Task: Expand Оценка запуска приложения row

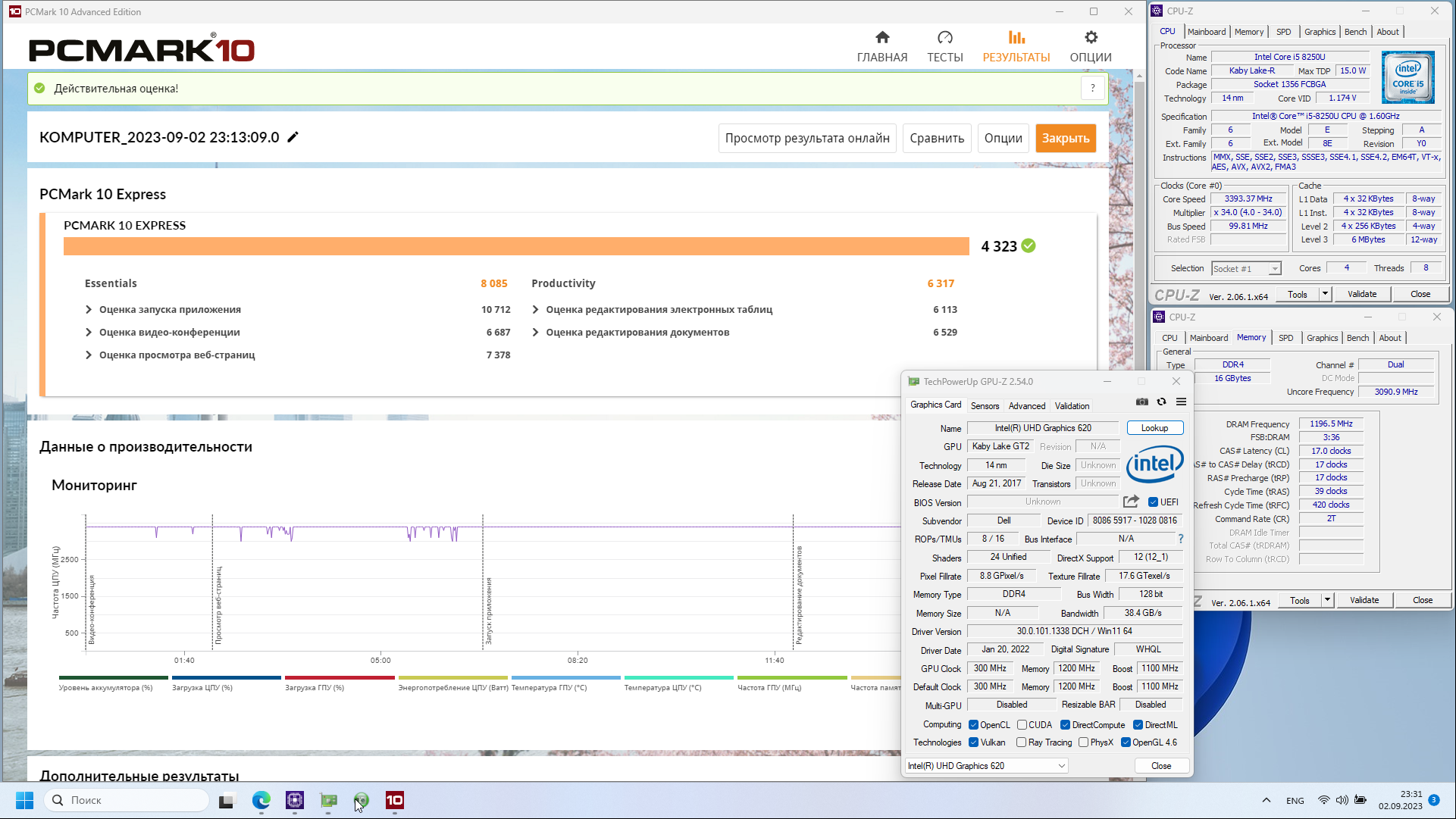Action: click(89, 309)
